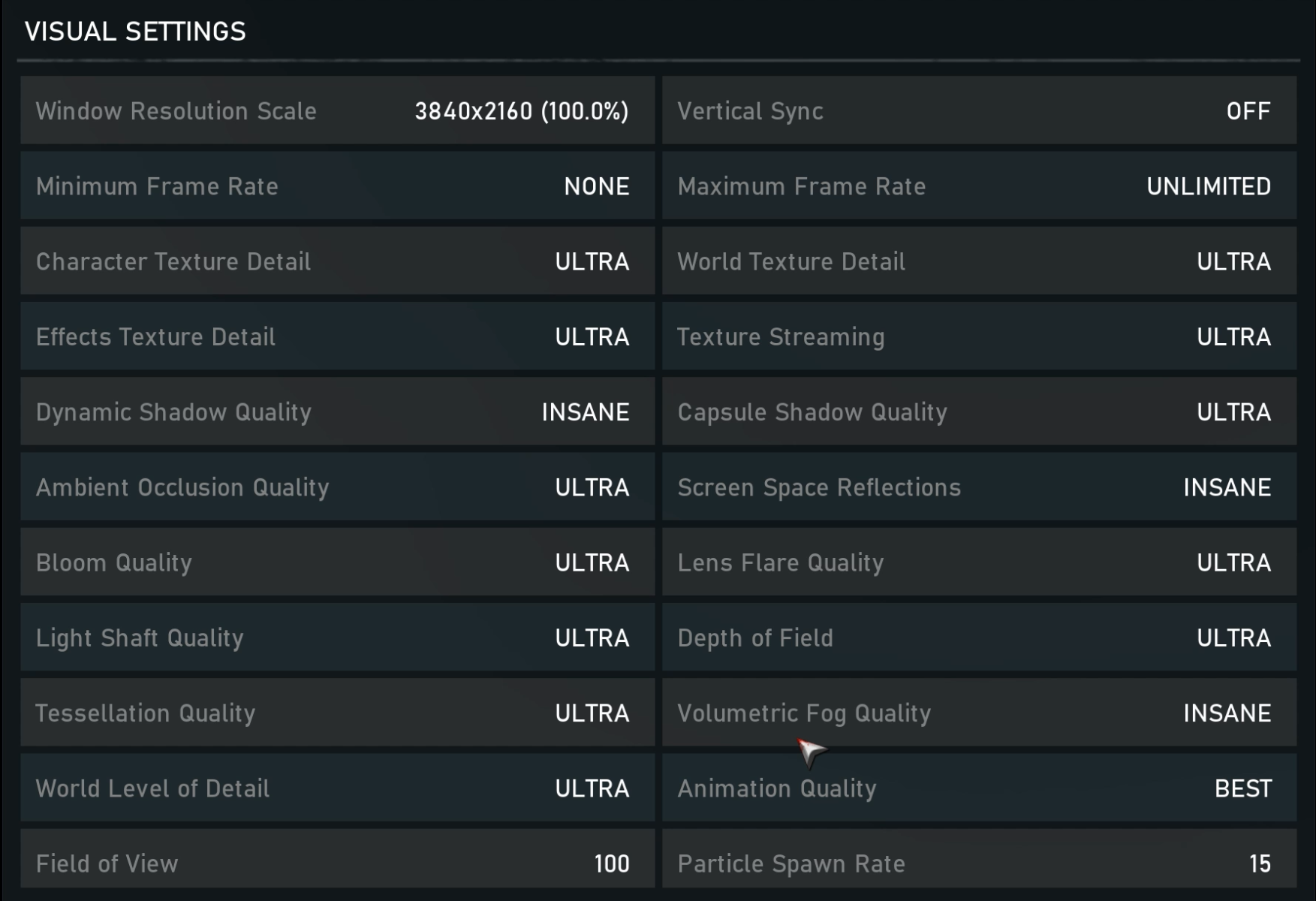1316x901 pixels.
Task: Adjust World Texture Detail setting
Action: pyautogui.click(x=979, y=261)
